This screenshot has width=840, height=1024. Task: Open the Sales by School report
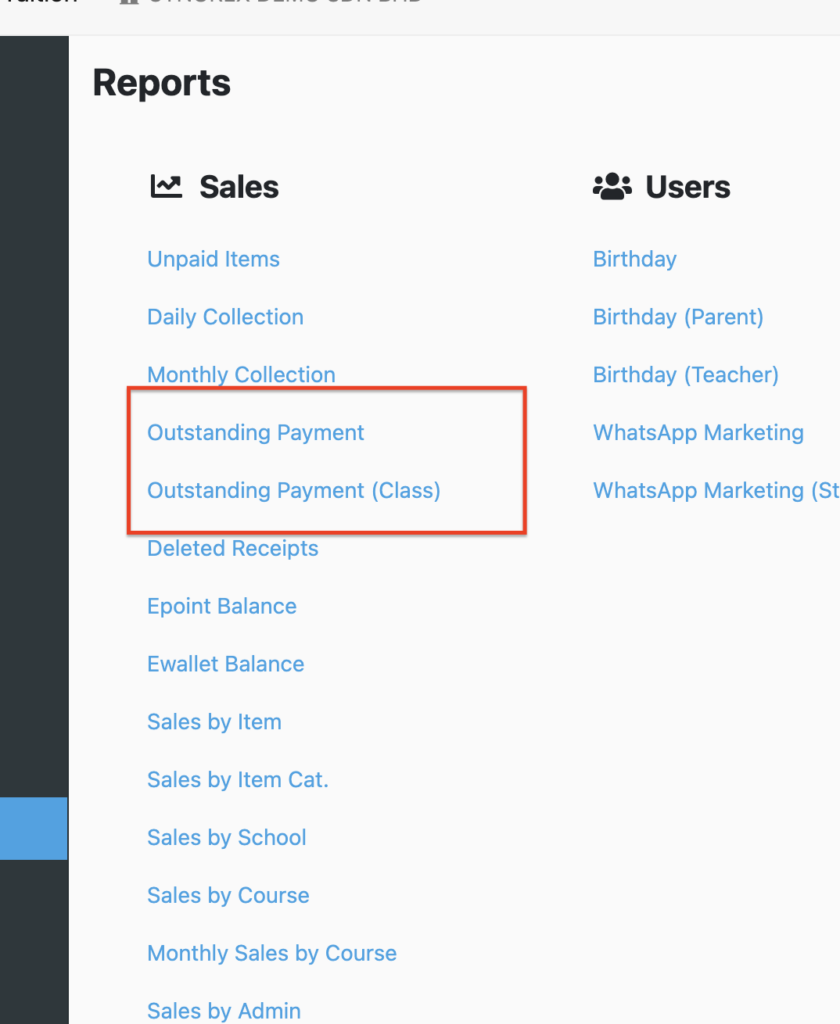point(227,838)
